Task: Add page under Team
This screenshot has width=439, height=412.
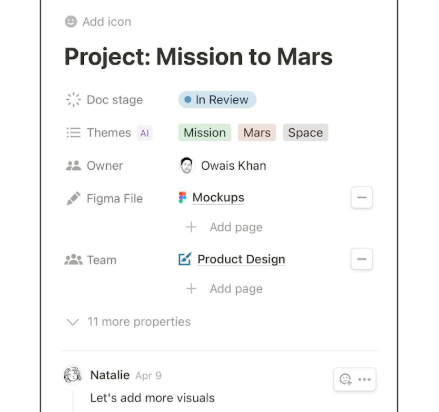Action: coord(224,289)
